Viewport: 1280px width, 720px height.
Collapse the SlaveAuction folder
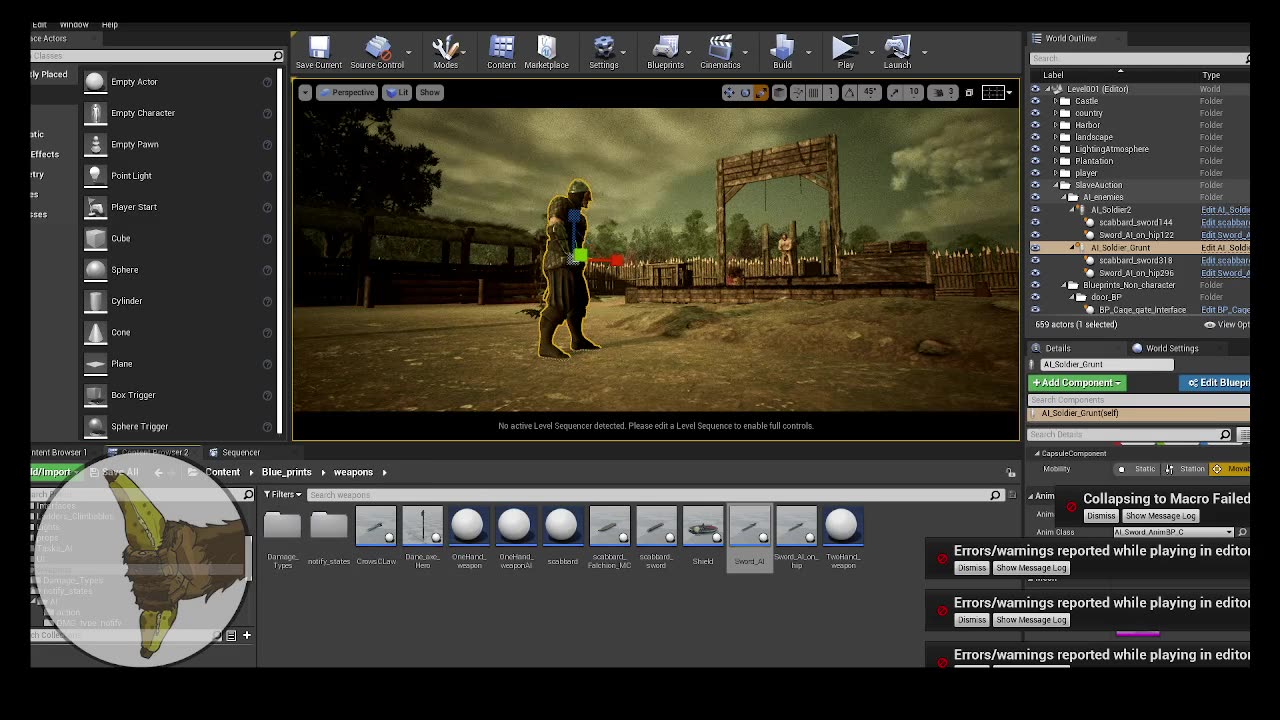(x=1055, y=185)
